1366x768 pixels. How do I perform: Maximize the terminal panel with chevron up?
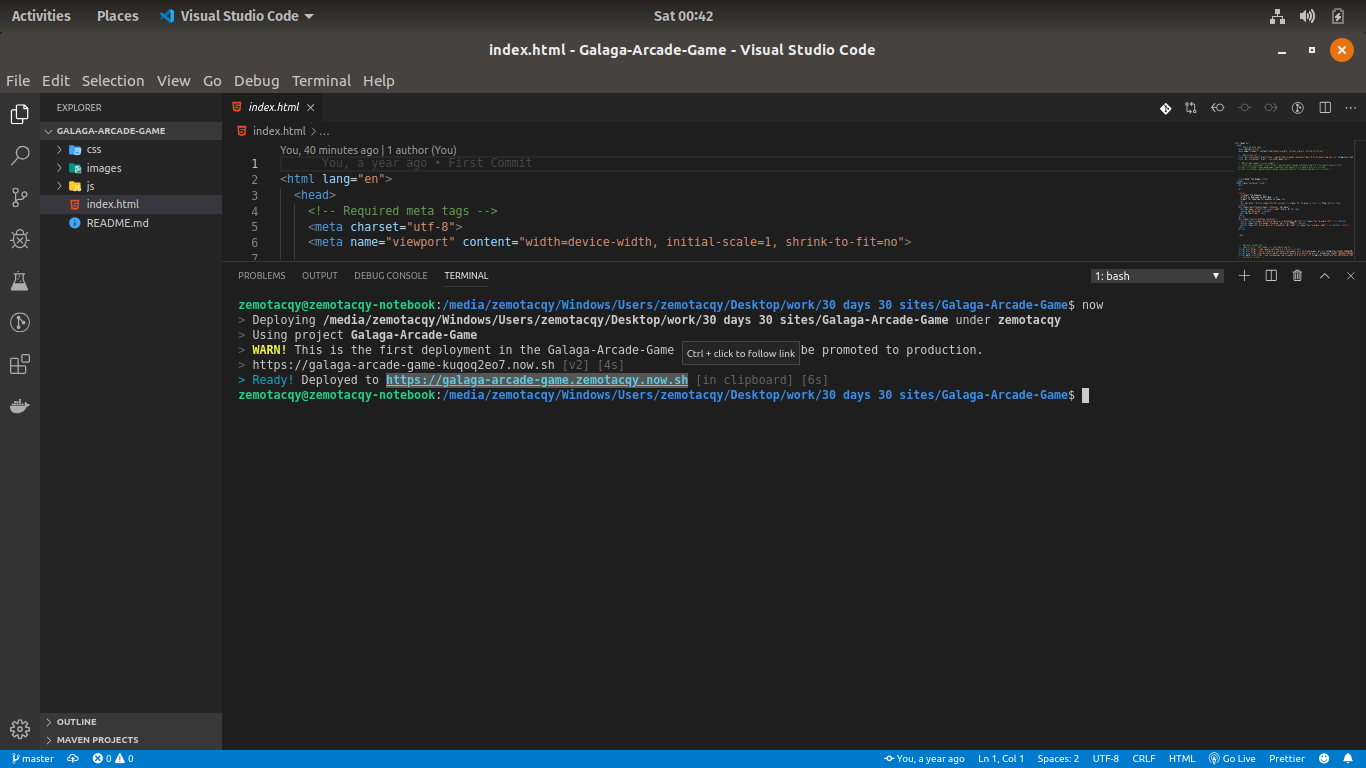[x=1324, y=275]
